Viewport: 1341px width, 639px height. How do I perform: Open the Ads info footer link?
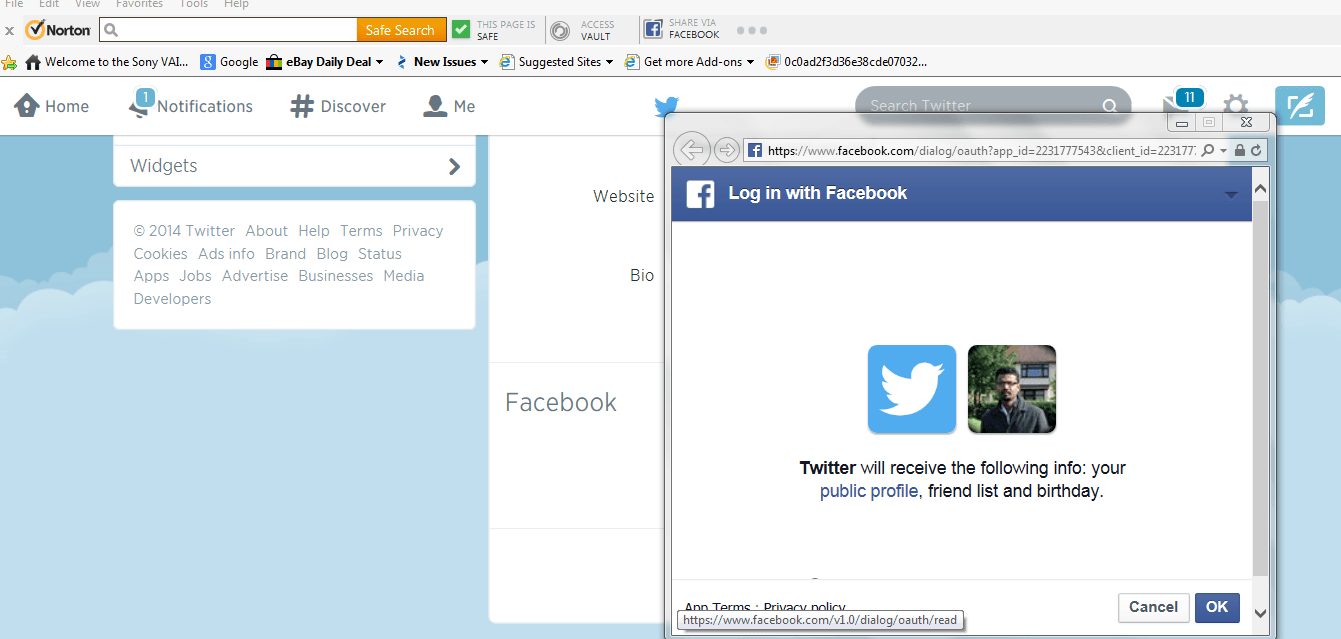226,254
